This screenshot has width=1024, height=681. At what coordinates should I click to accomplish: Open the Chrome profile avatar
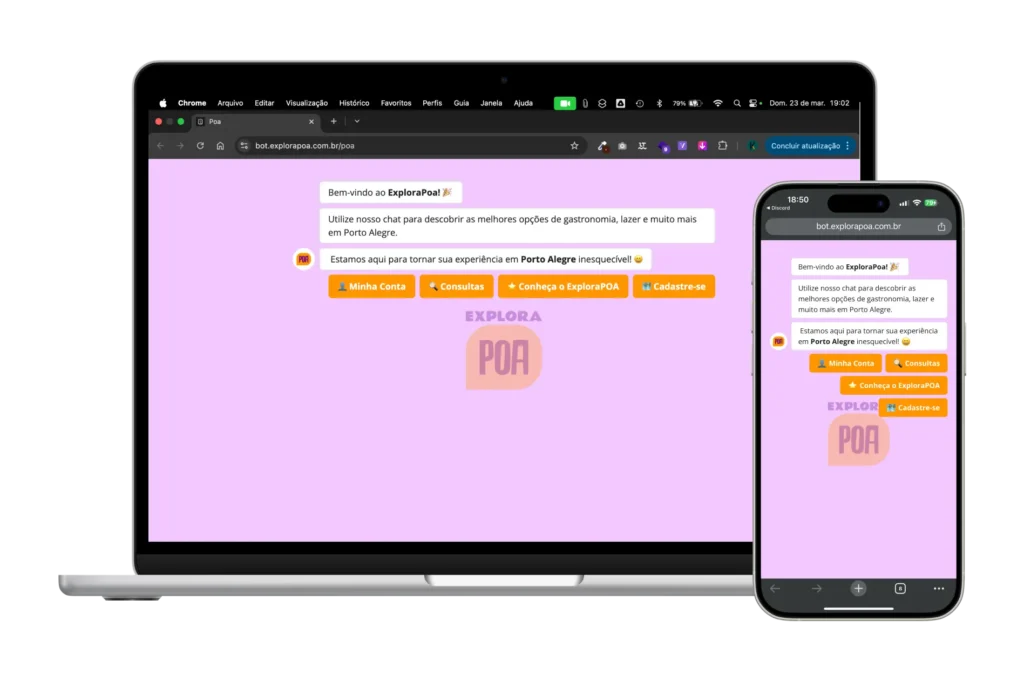(x=752, y=146)
